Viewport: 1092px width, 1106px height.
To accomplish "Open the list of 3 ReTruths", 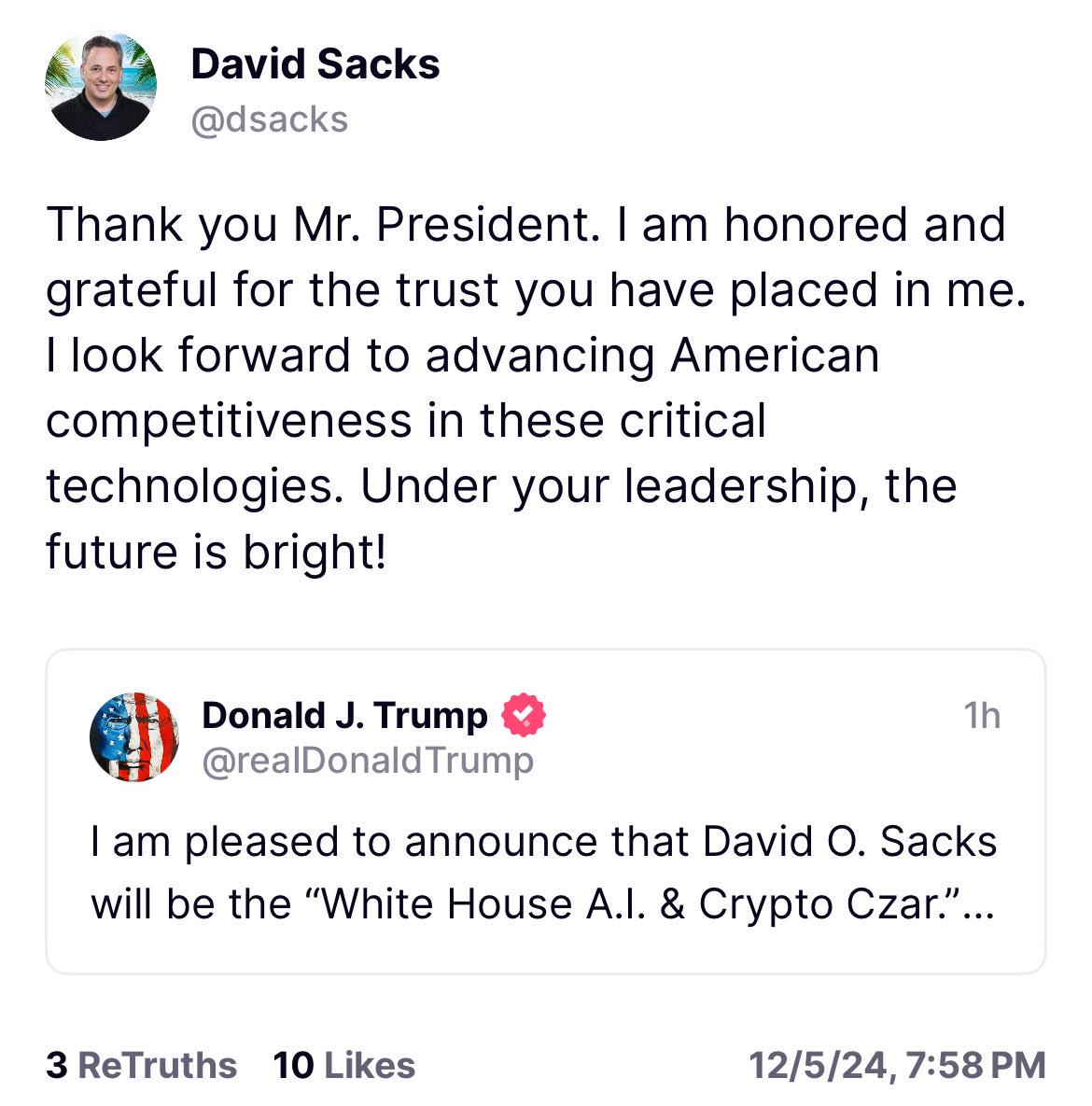I will [x=138, y=1062].
